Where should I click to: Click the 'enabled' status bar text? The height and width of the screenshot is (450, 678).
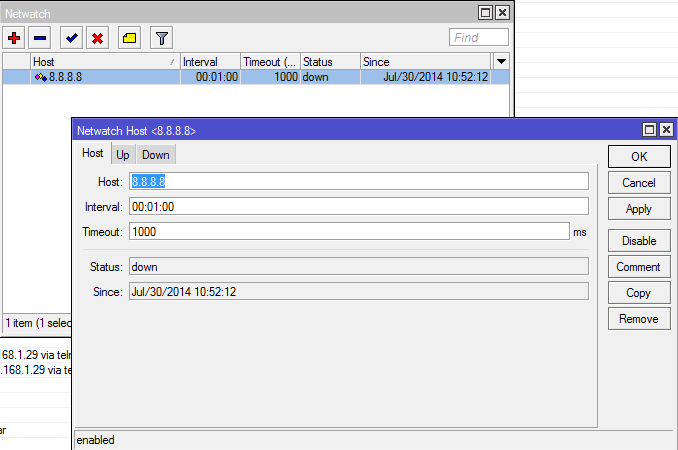pos(96,440)
